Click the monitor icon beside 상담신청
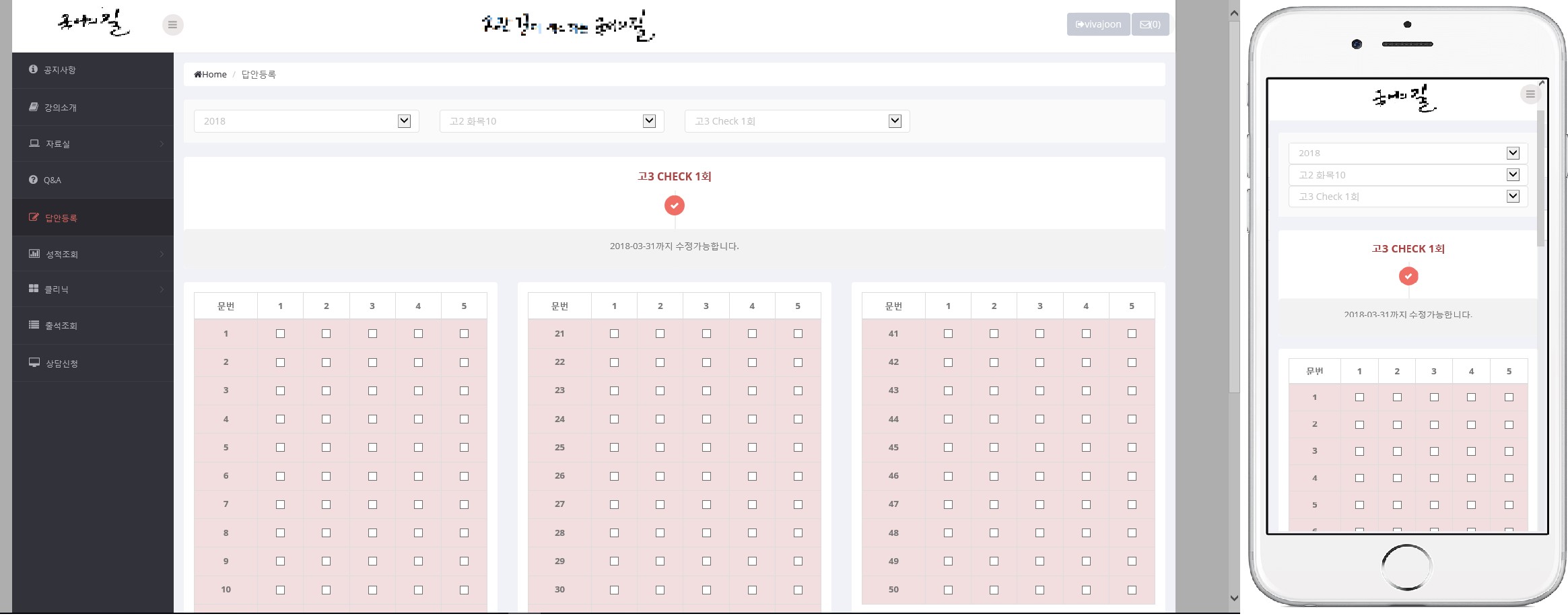 tap(34, 363)
